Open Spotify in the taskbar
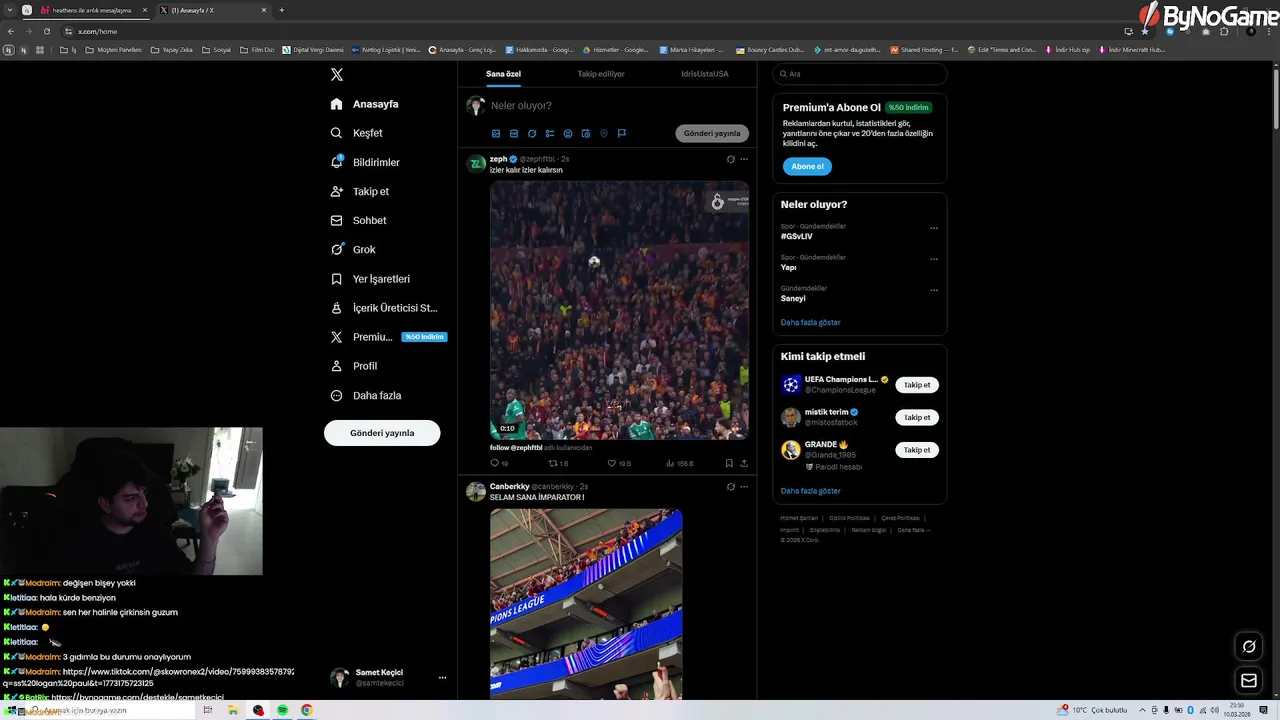 283,710
